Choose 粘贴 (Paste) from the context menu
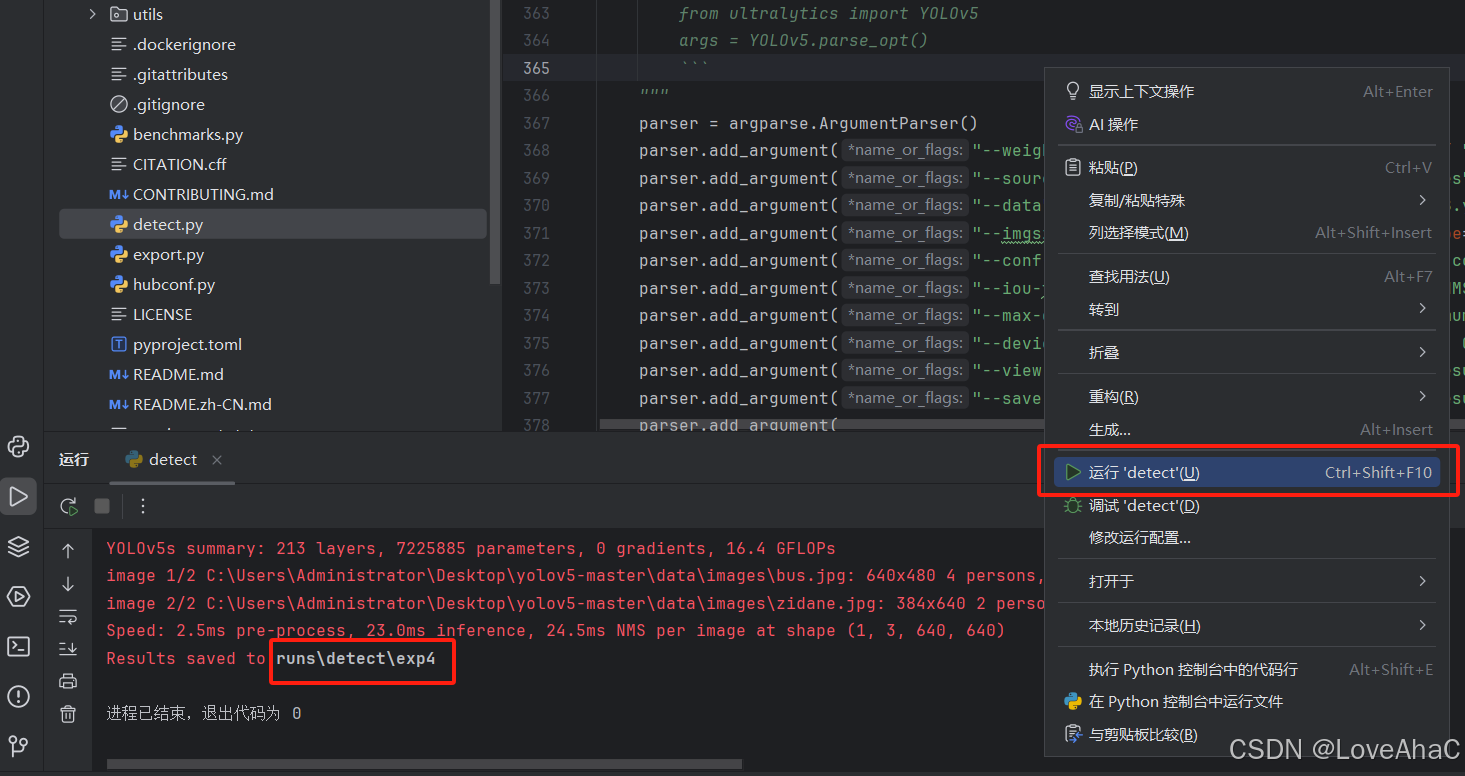The height and width of the screenshot is (776, 1465). pos(1247,167)
